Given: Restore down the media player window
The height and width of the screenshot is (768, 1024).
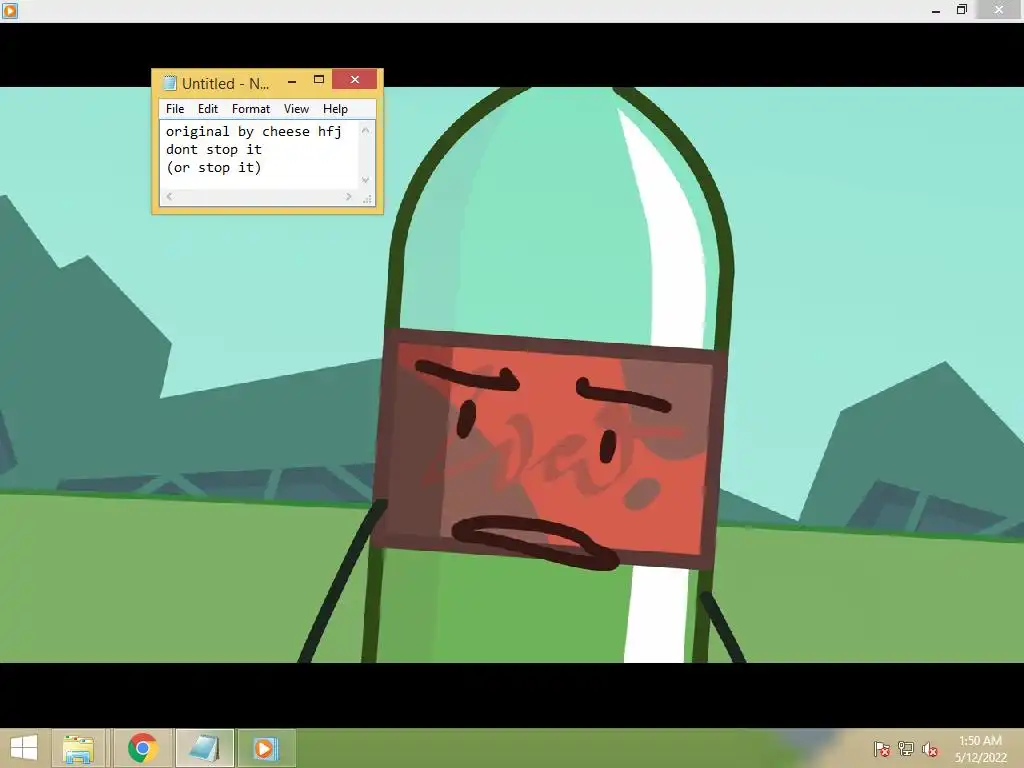Looking at the screenshot, I should 962,10.
